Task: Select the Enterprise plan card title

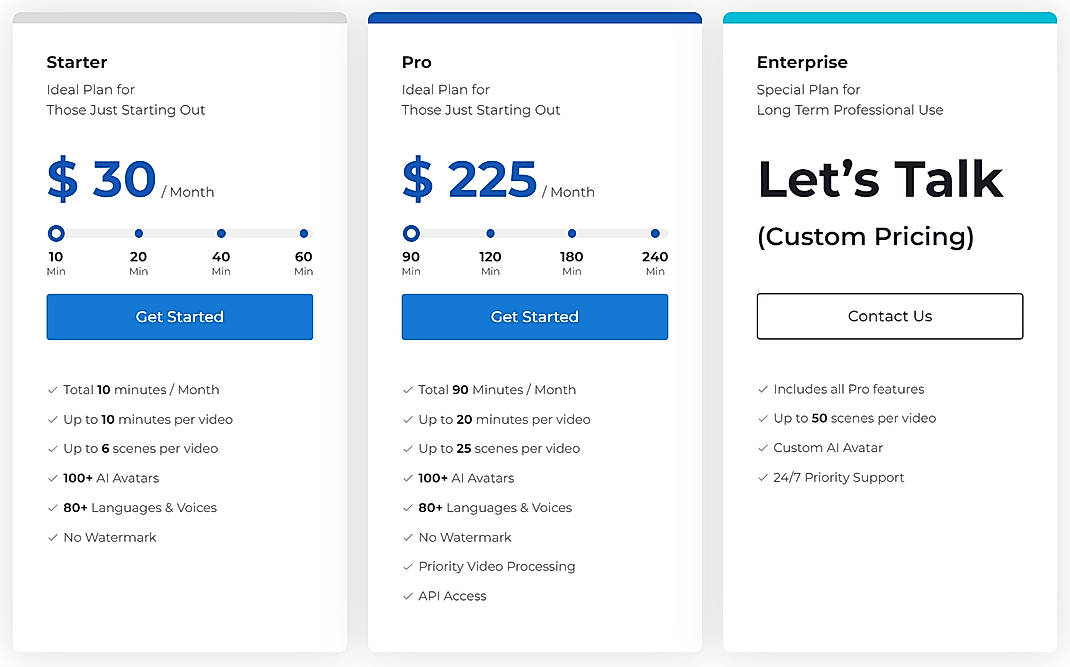Action: pyautogui.click(x=802, y=62)
